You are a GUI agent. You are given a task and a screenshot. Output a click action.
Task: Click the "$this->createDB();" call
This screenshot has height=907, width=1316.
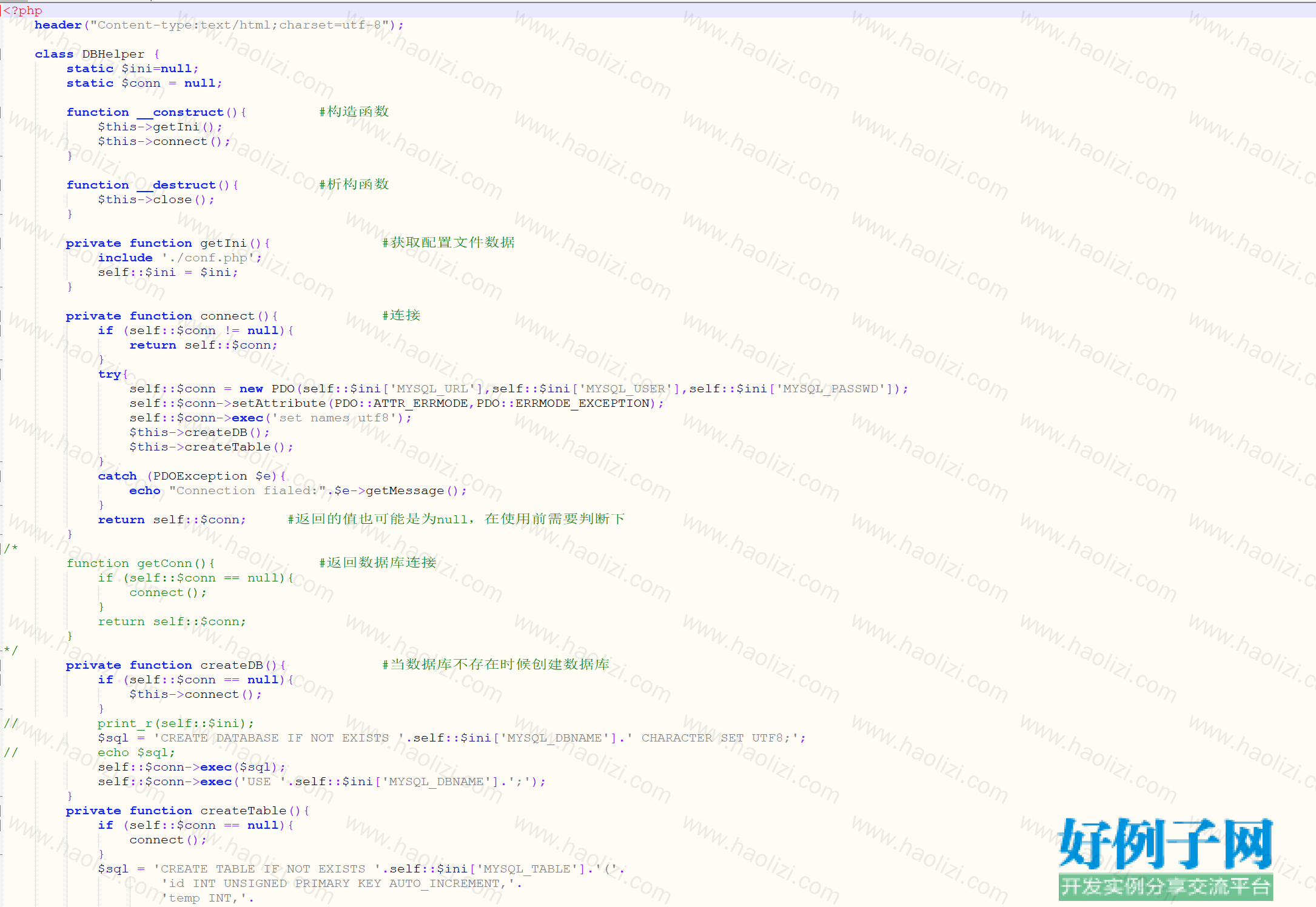tap(200, 432)
